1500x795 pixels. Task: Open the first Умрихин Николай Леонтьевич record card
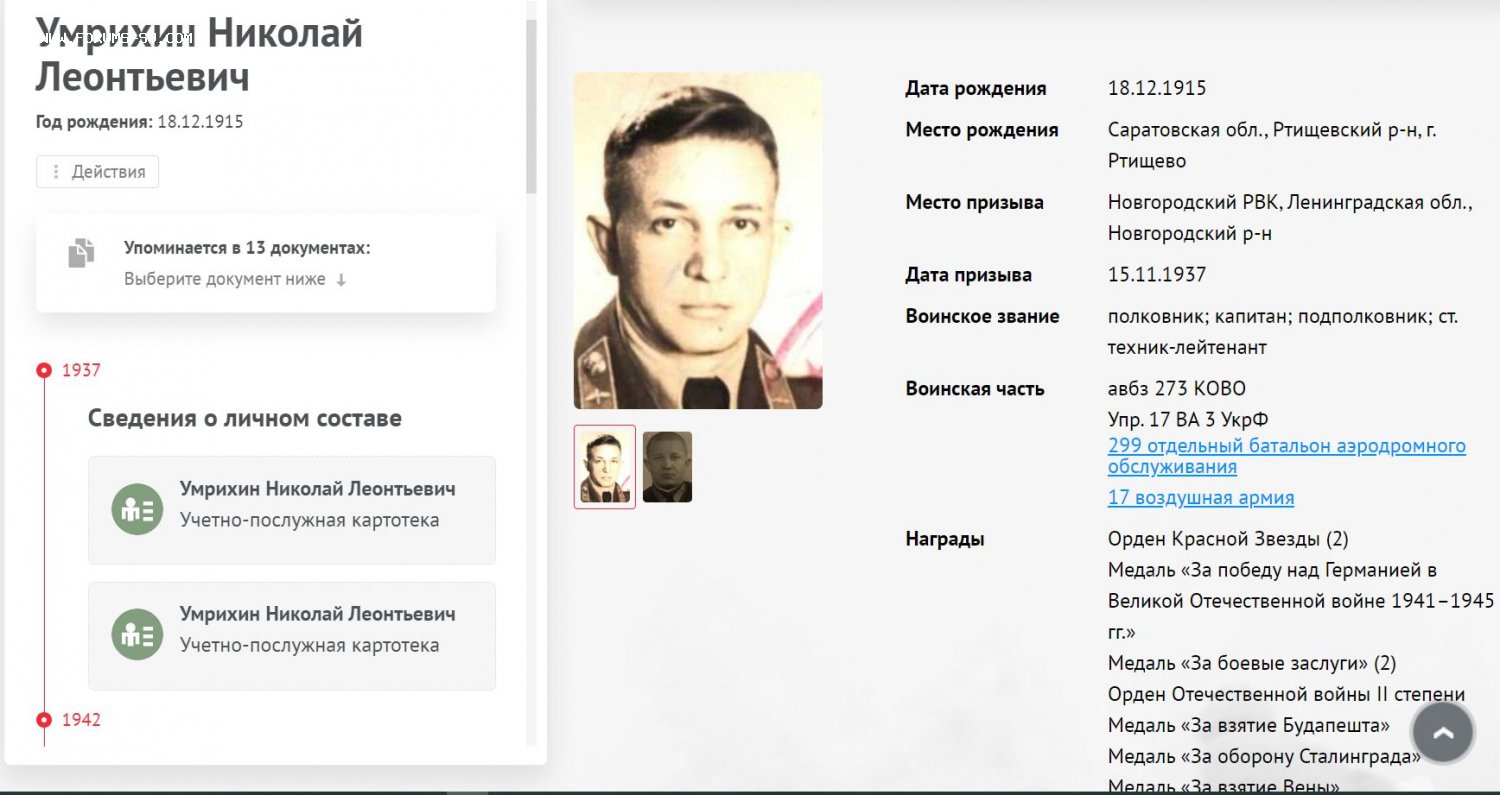(x=292, y=510)
